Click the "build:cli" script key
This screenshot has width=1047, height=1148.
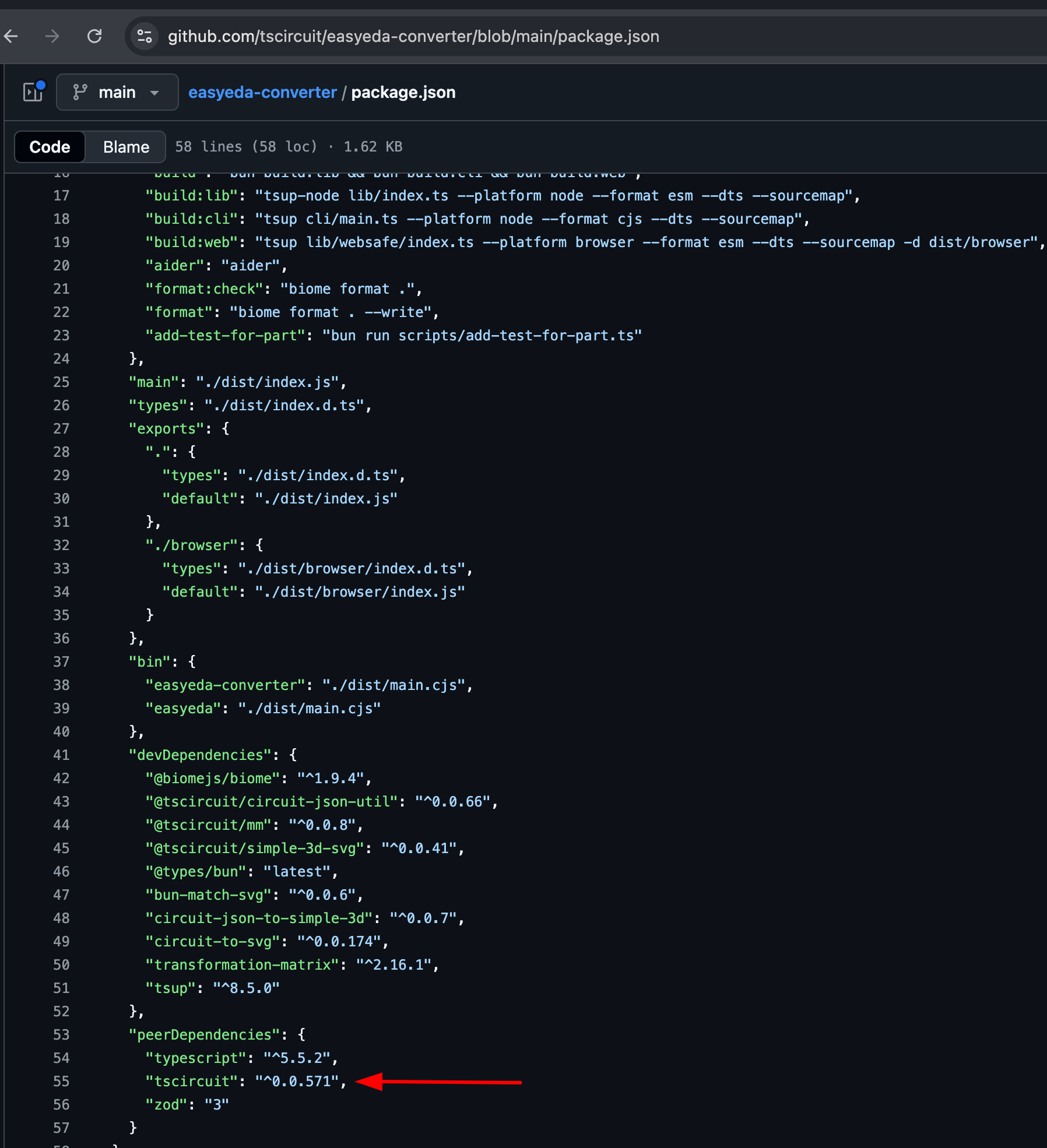pyautogui.click(x=192, y=219)
